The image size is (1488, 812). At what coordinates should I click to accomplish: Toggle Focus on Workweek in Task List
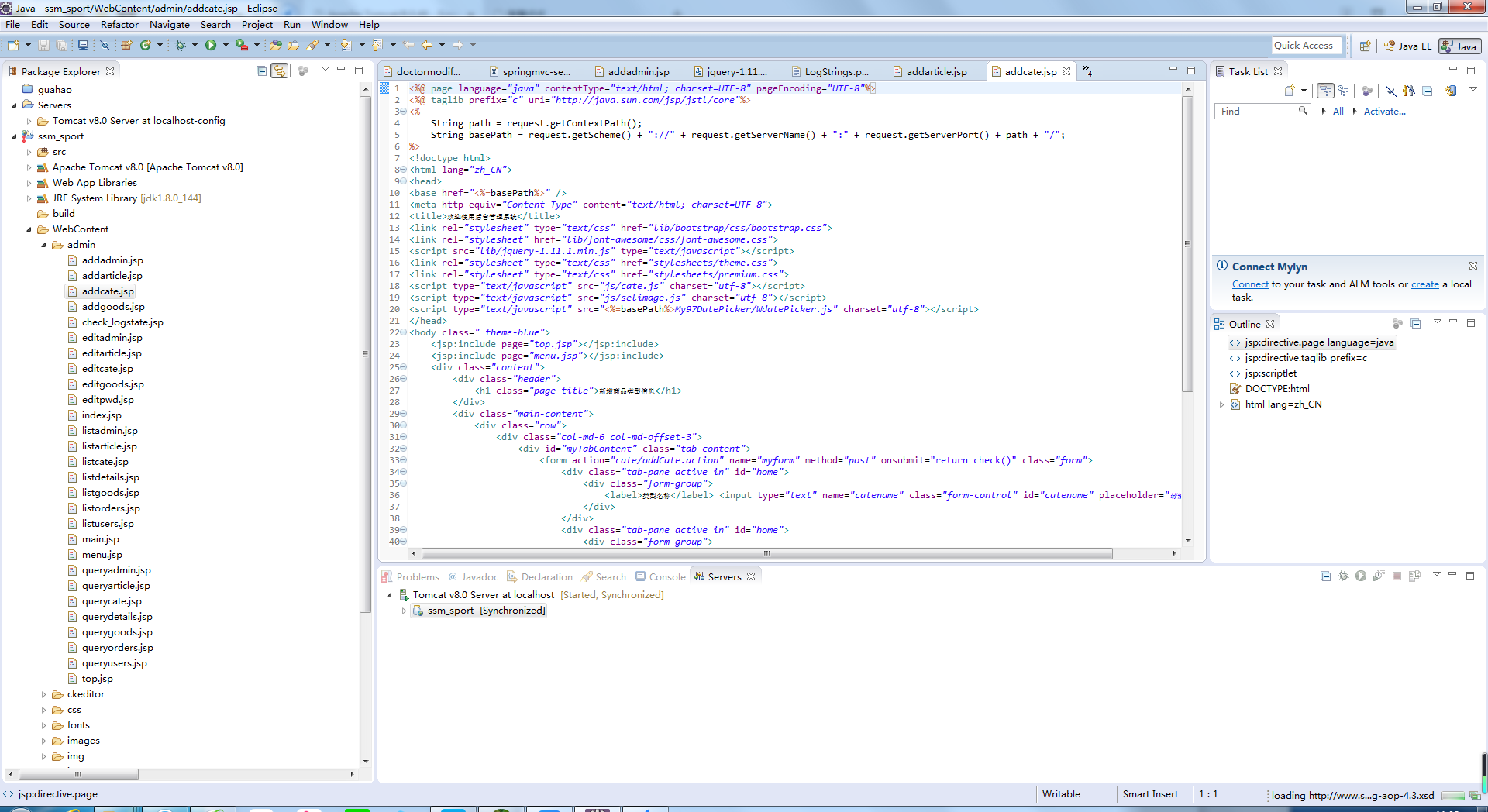(1367, 91)
